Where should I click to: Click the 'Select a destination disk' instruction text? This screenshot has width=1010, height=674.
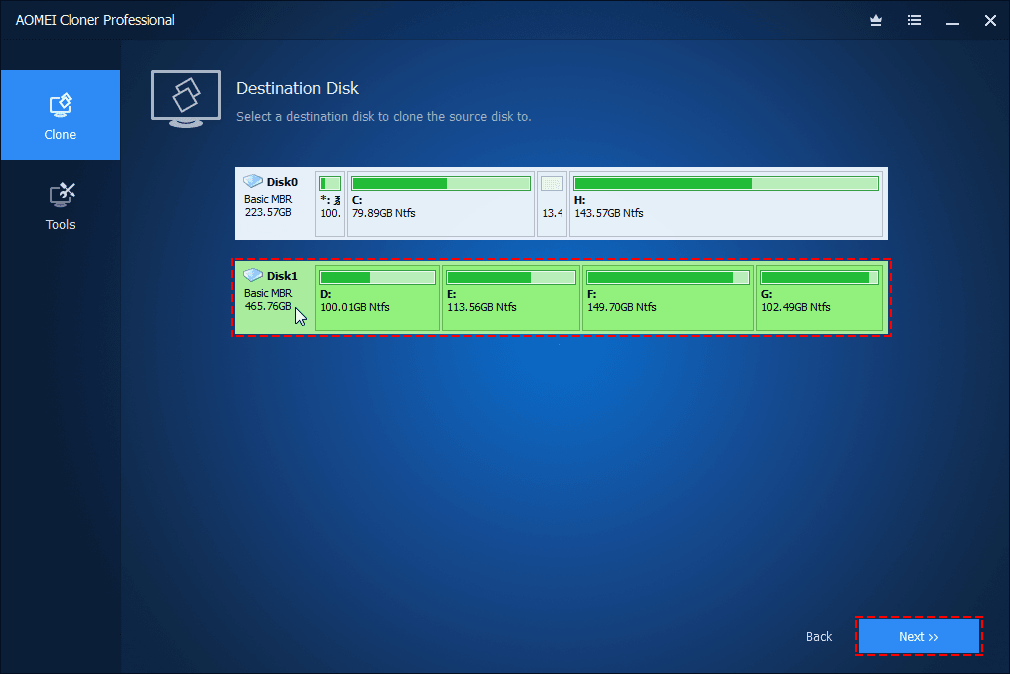coord(383,117)
